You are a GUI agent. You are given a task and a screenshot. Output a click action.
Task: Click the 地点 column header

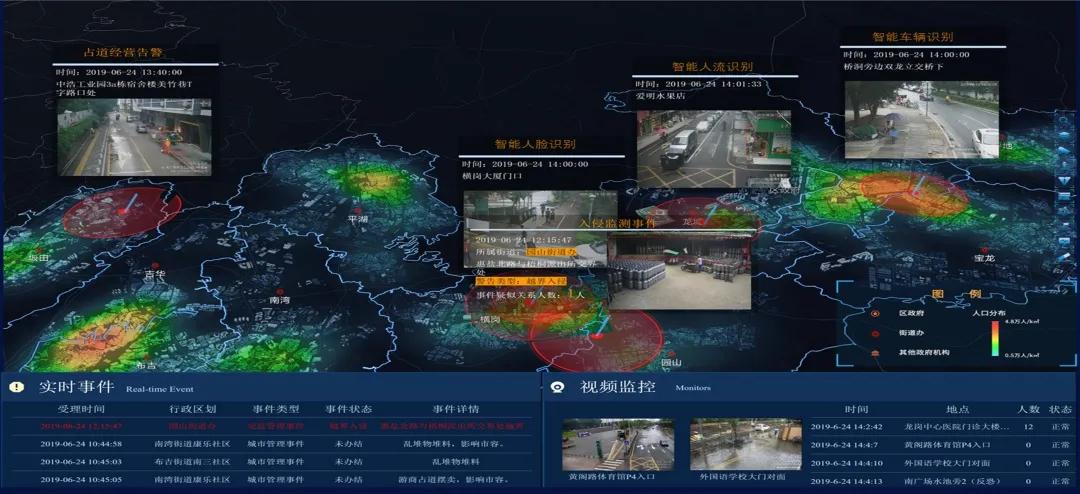click(x=957, y=410)
